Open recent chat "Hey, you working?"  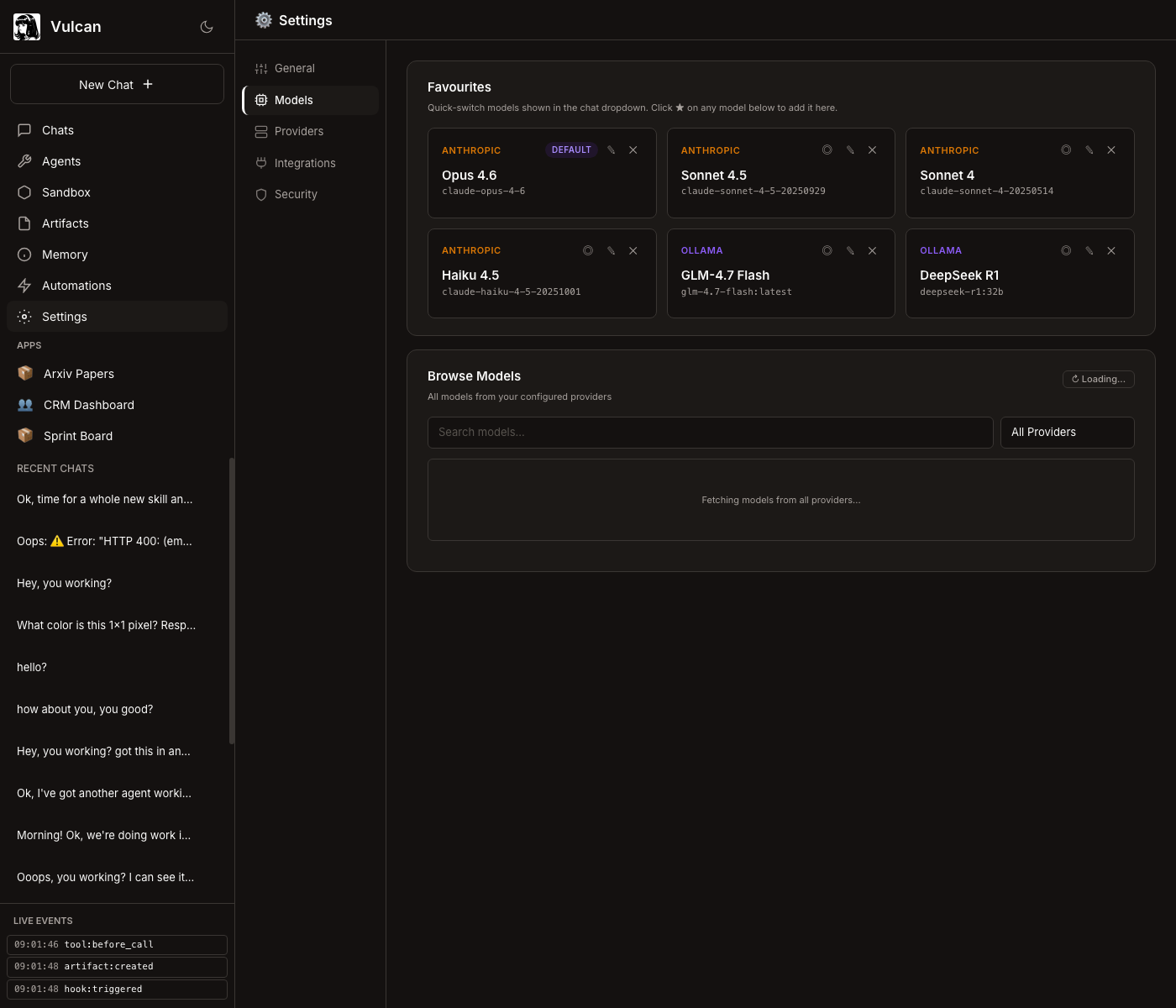click(x=65, y=584)
